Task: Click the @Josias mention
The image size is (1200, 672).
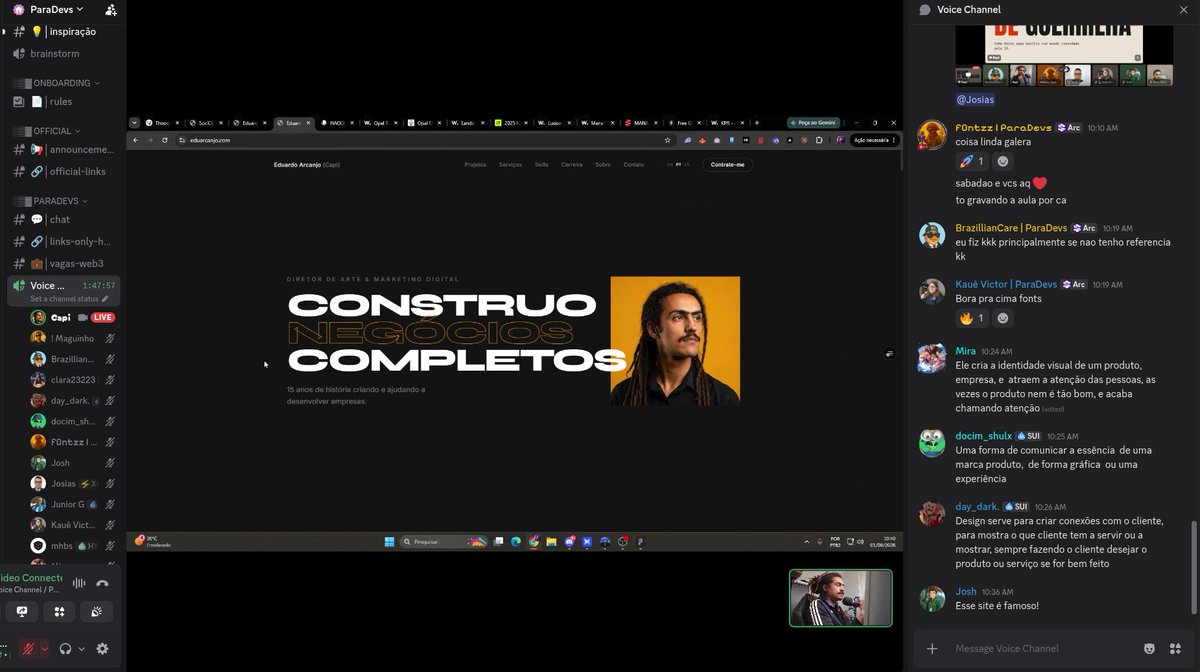Action: click(x=975, y=99)
